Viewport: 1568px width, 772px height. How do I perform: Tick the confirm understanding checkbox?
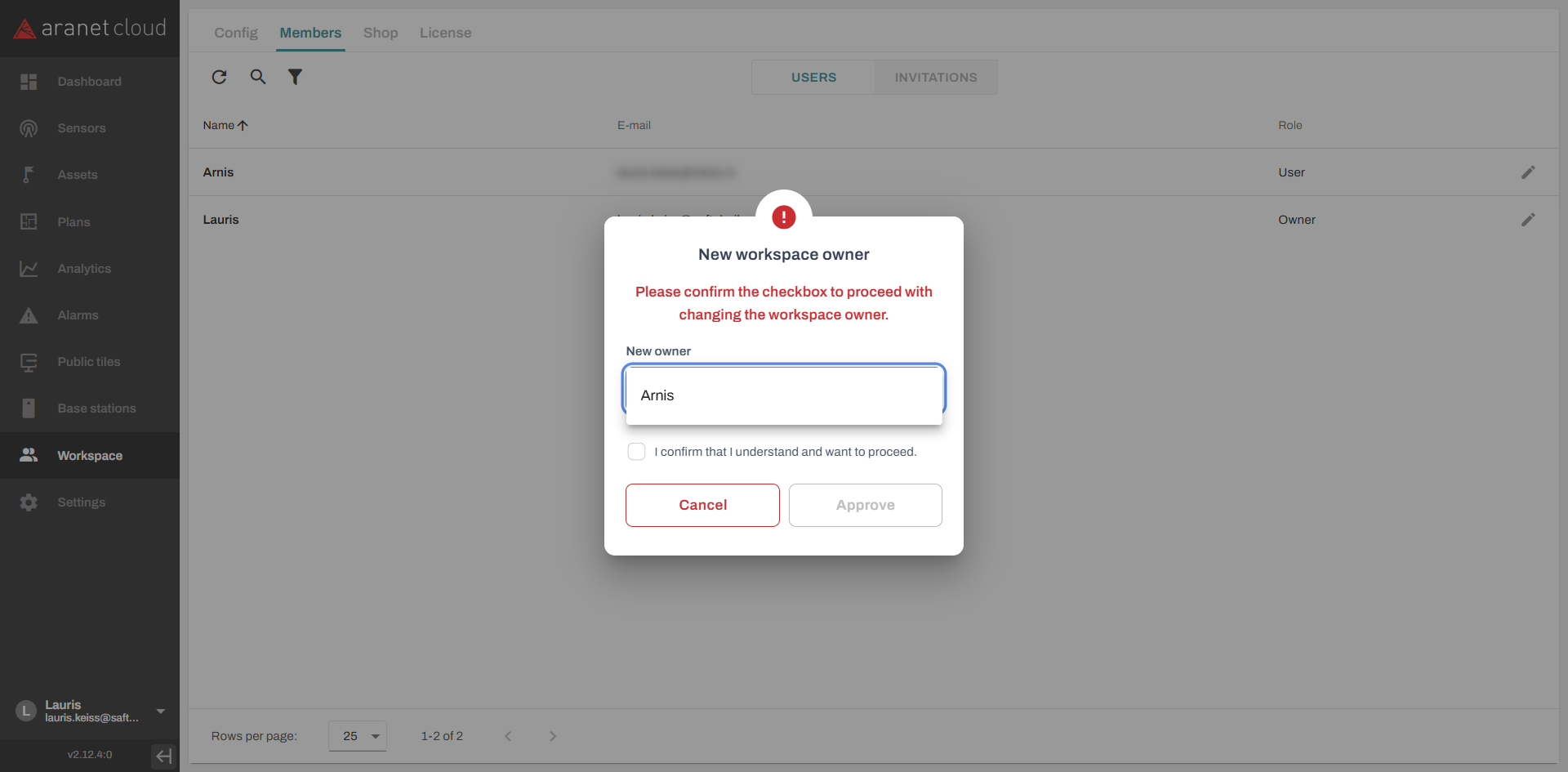(x=636, y=452)
